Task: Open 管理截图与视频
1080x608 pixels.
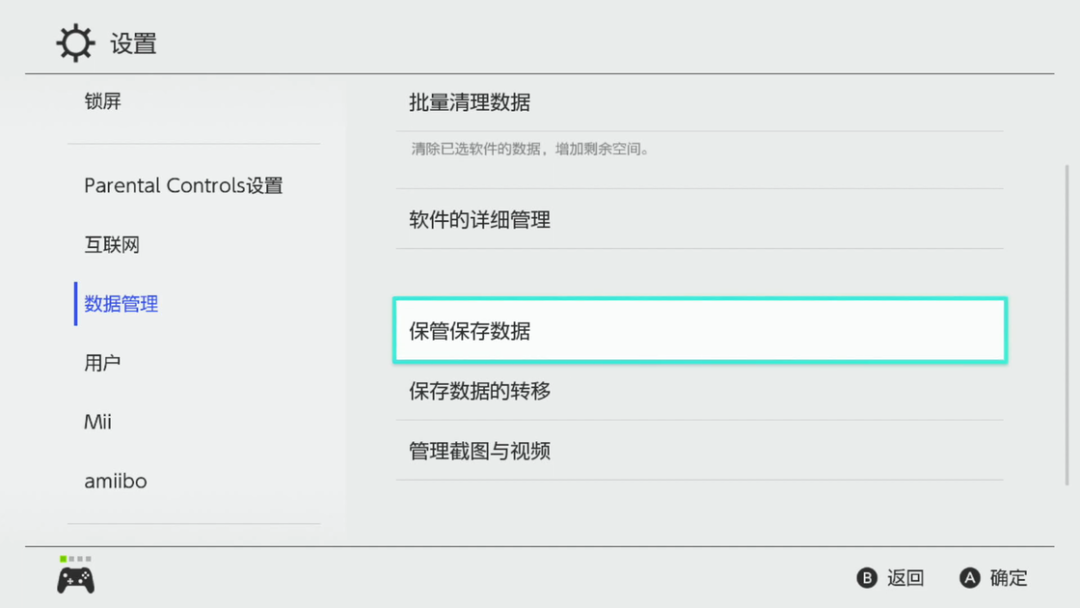Action: pyautogui.click(x=480, y=451)
